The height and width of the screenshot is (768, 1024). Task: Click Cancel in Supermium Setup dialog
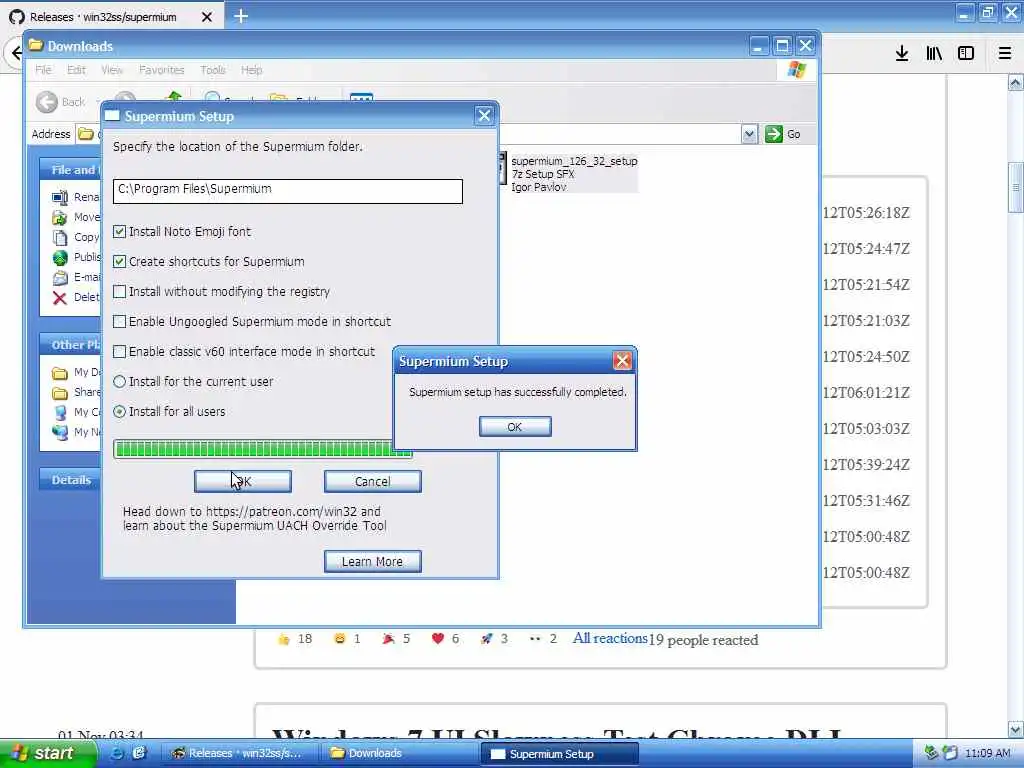tap(372, 481)
